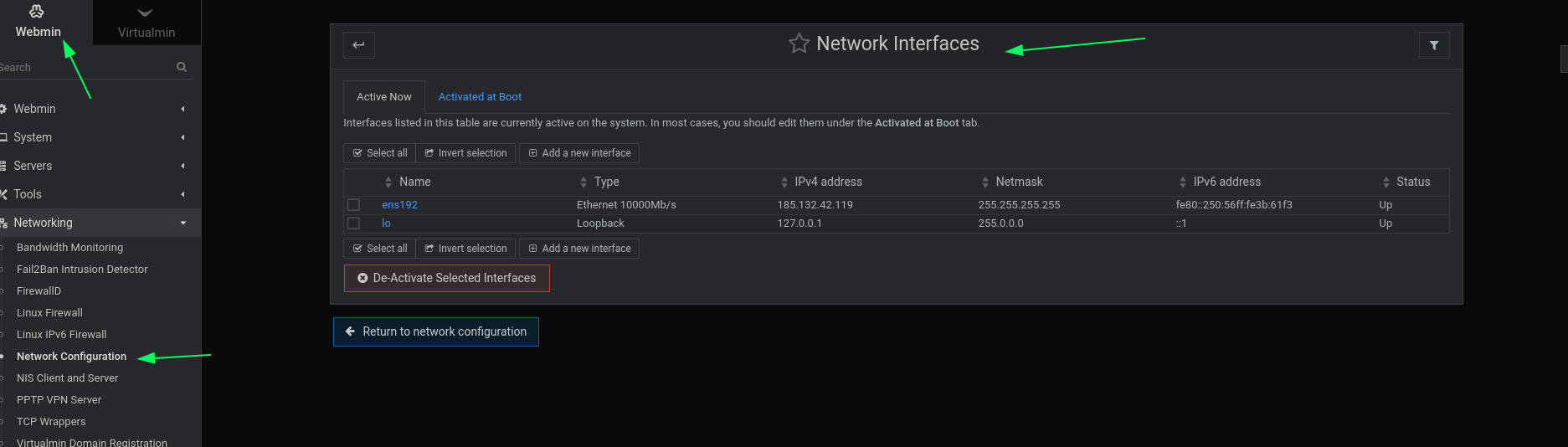Click top Select all button
The image size is (1568, 447).
coord(380,153)
